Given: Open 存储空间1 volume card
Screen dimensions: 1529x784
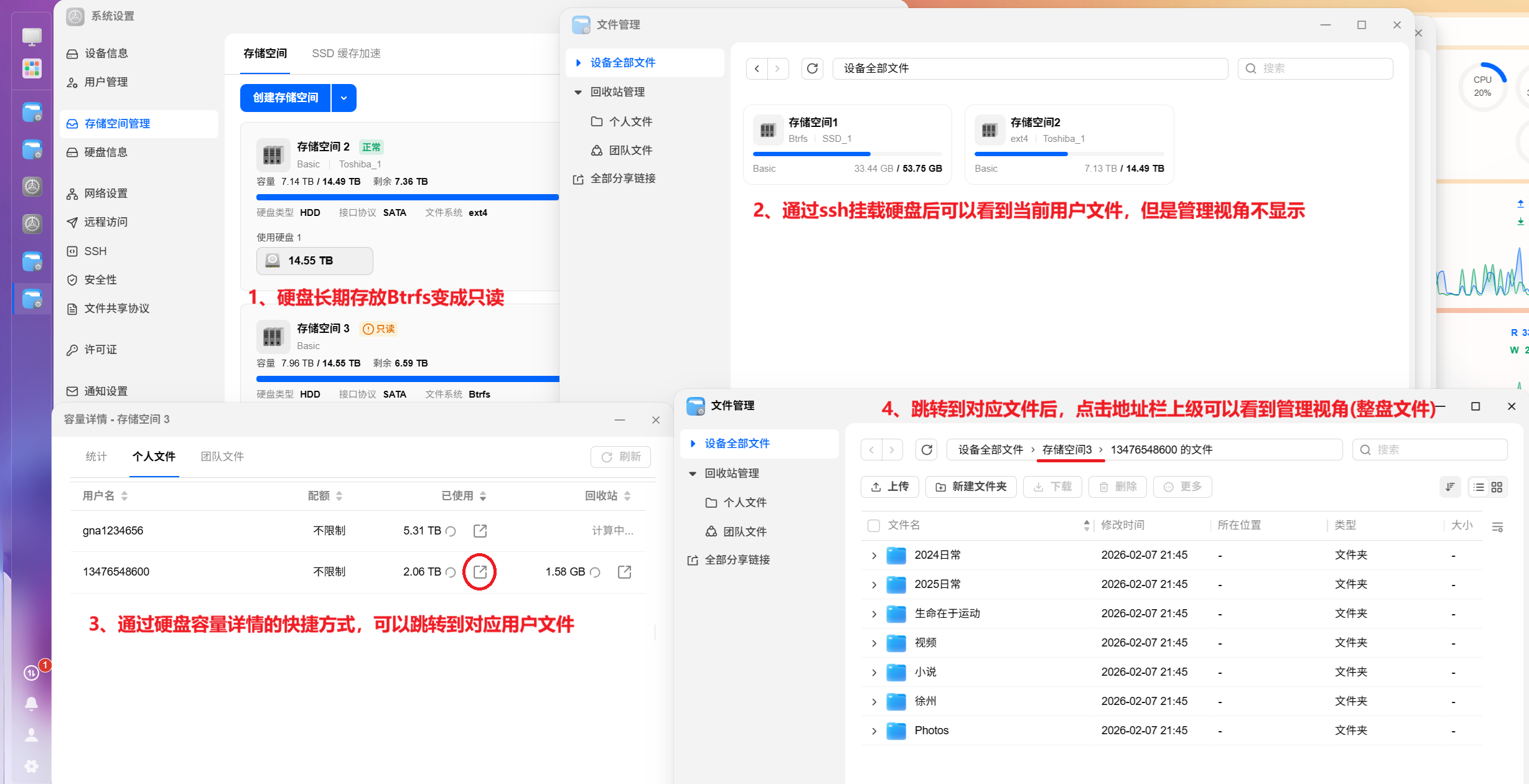Looking at the screenshot, I should click(848, 145).
